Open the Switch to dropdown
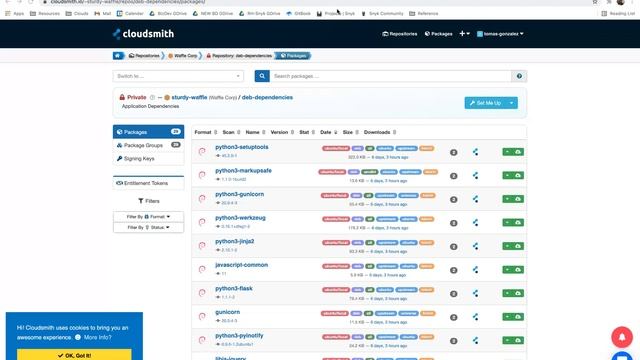640x360 pixels. (x=178, y=76)
